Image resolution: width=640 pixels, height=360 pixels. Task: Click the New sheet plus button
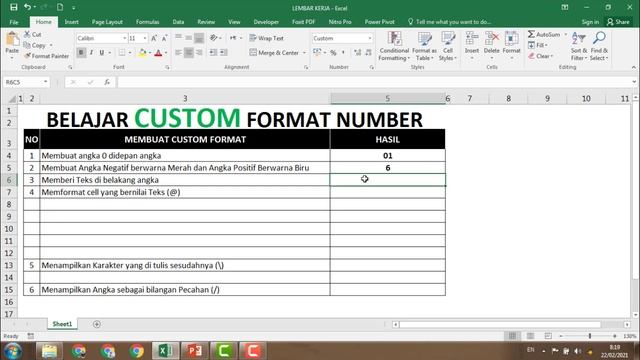tap(97, 324)
